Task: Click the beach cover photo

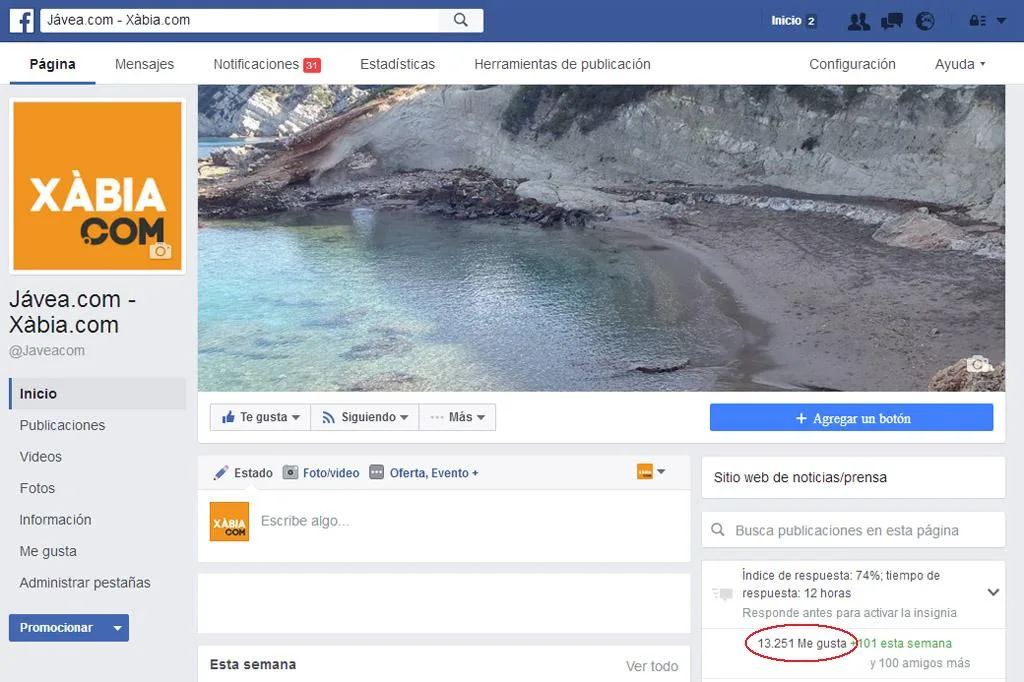Action: point(601,238)
